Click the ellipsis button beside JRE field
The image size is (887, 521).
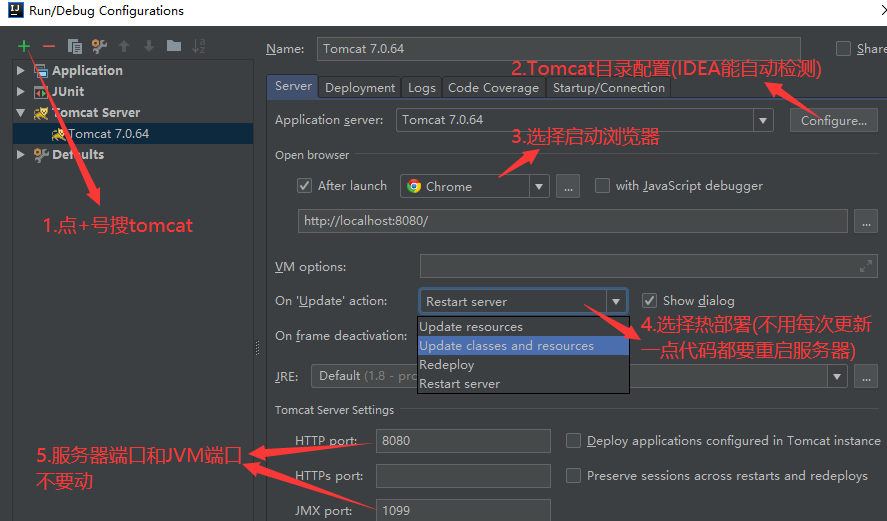point(866,376)
